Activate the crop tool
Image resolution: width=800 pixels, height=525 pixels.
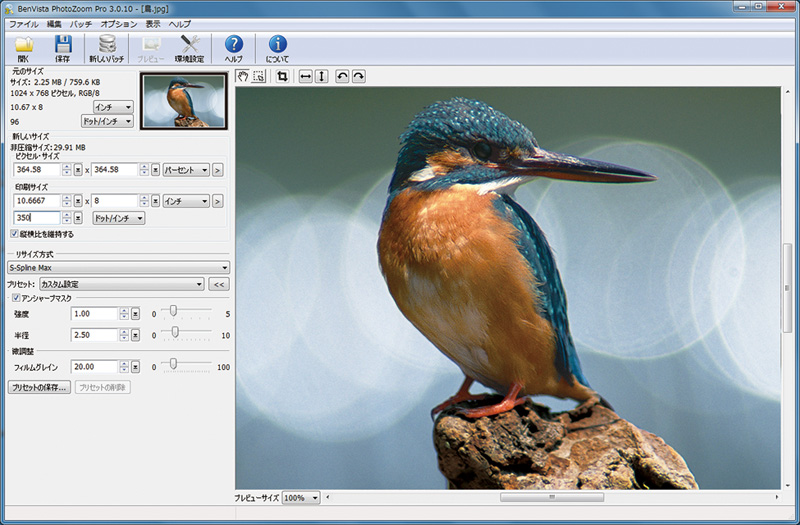(x=282, y=77)
